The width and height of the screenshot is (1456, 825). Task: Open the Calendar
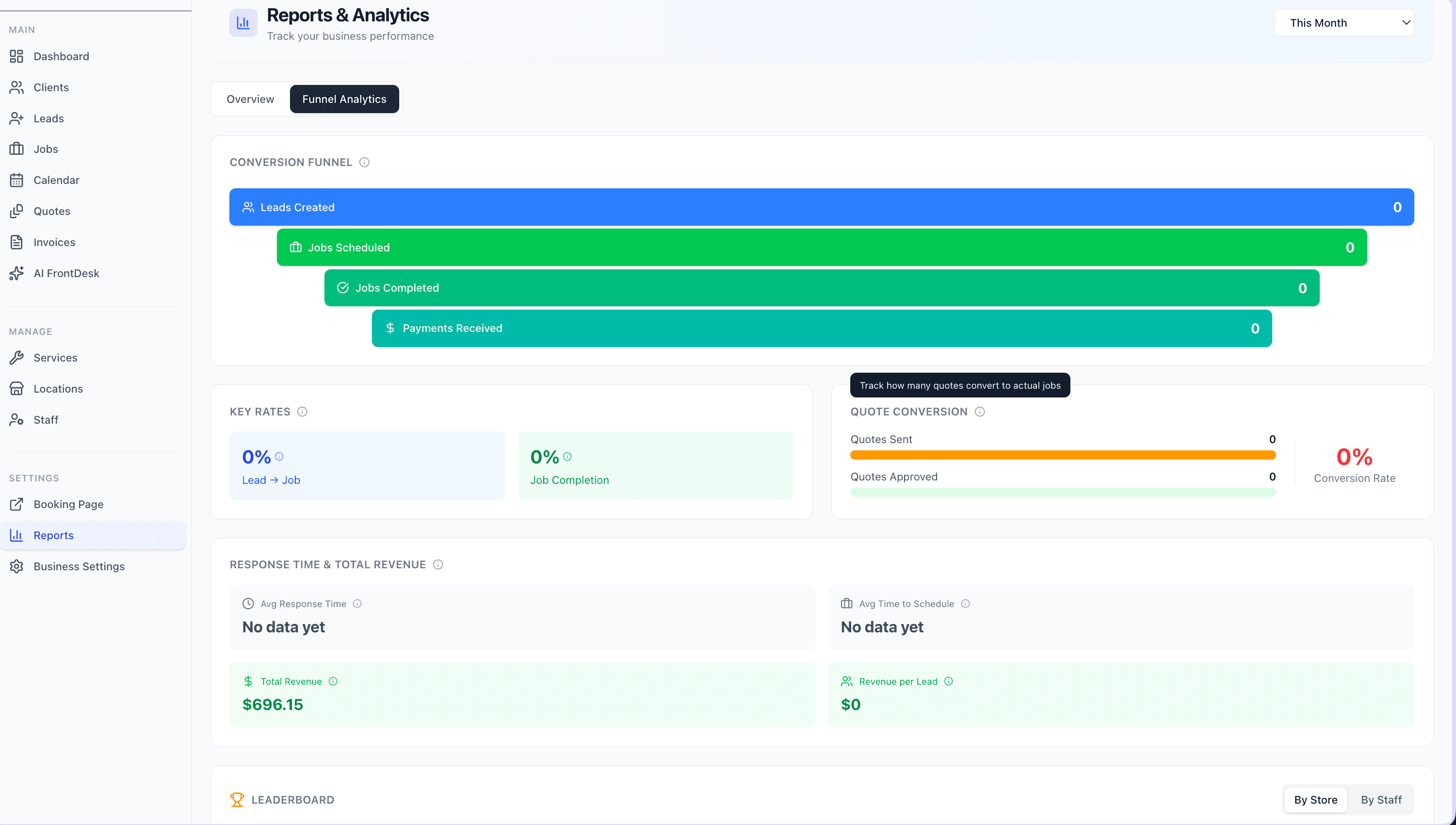(x=56, y=180)
